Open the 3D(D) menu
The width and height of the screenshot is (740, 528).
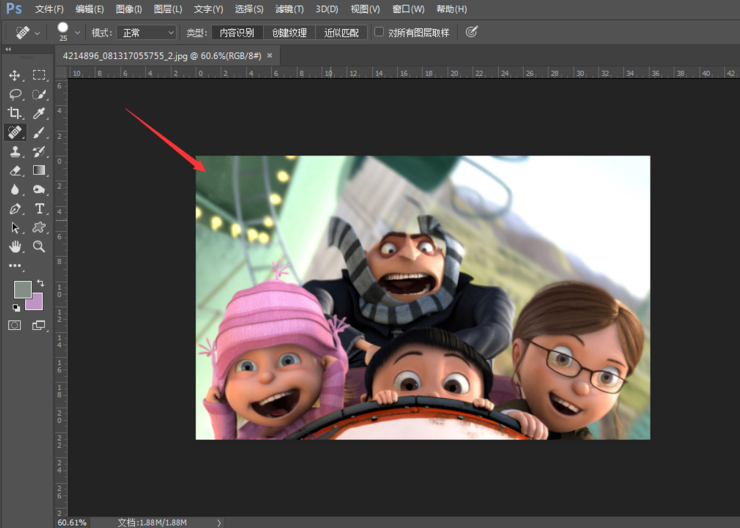point(327,9)
